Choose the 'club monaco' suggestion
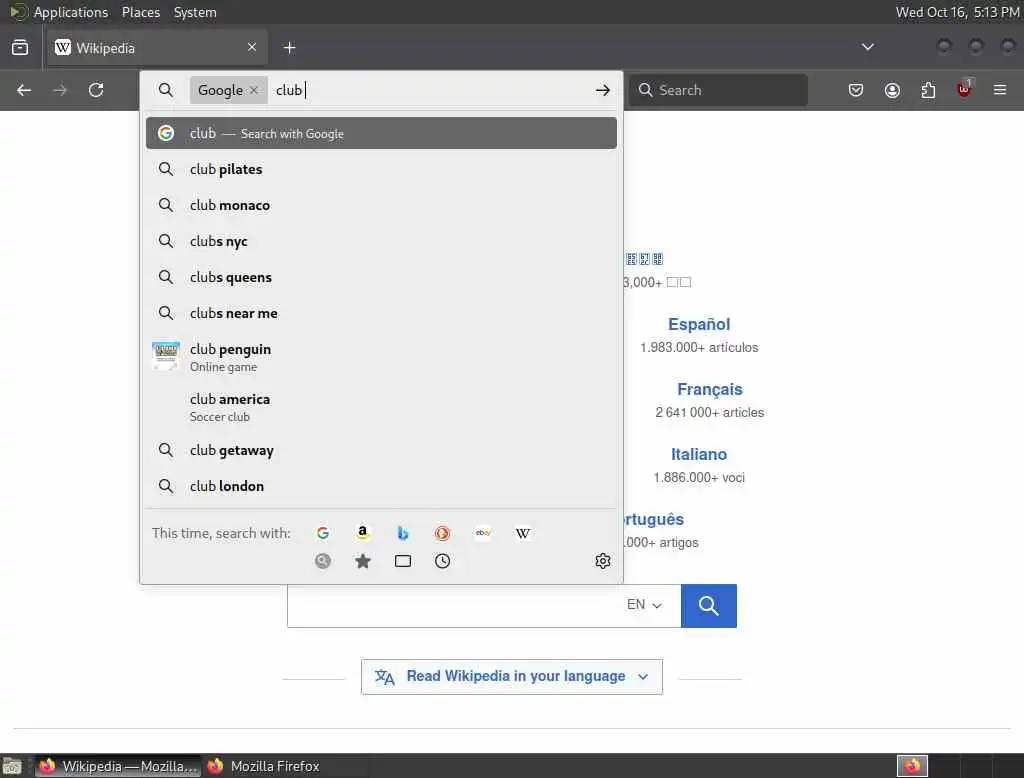Viewport: 1024px width, 778px height. pyautogui.click(x=381, y=205)
